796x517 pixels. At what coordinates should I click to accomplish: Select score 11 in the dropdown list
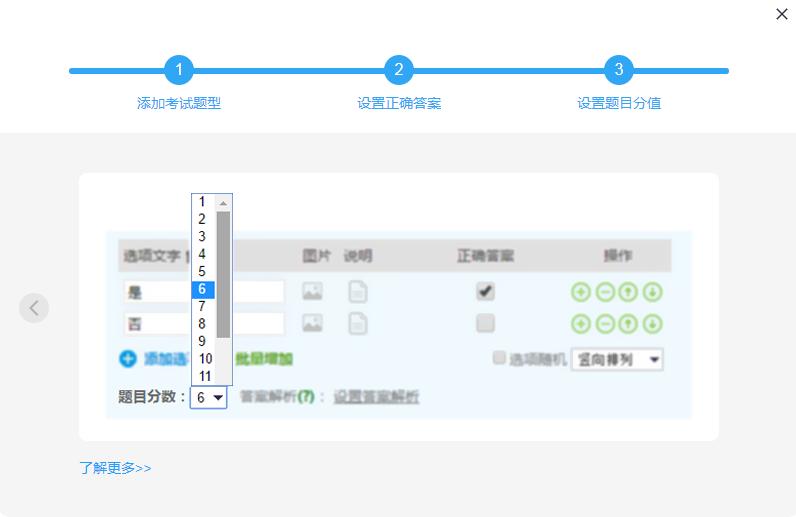(x=203, y=376)
